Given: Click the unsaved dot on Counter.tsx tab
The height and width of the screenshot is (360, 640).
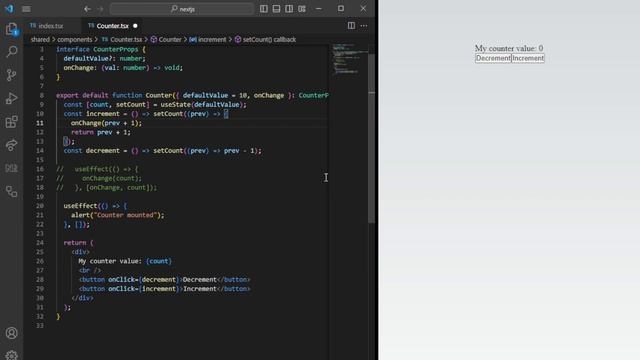Looking at the screenshot, I should (x=135, y=26).
